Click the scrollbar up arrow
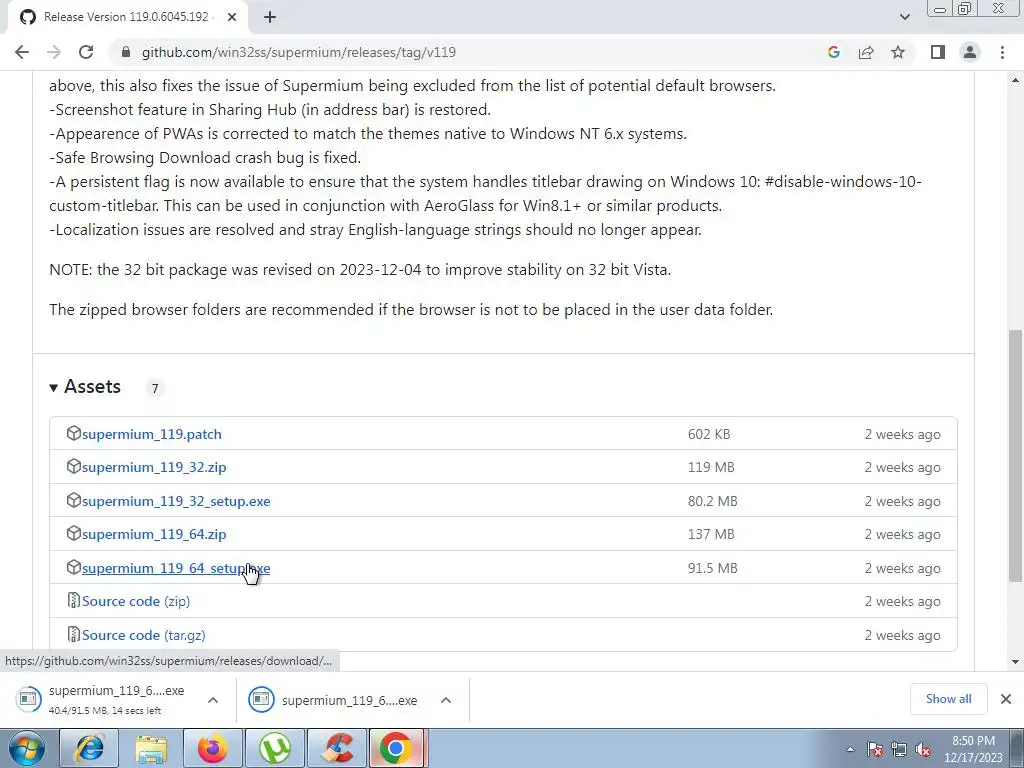The height and width of the screenshot is (768, 1024). click(1016, 80)
